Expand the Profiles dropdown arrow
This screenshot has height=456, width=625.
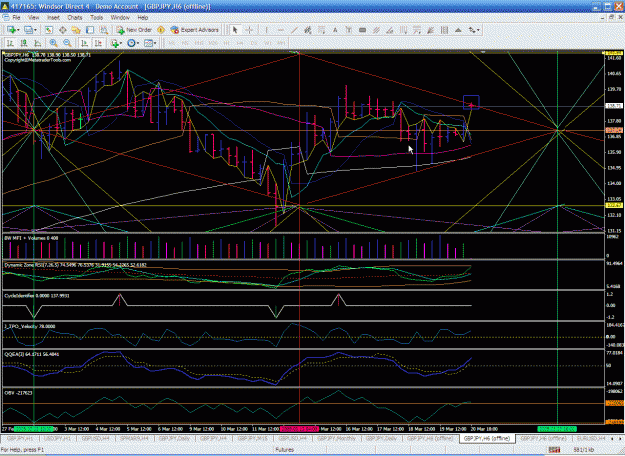point(35,30)
